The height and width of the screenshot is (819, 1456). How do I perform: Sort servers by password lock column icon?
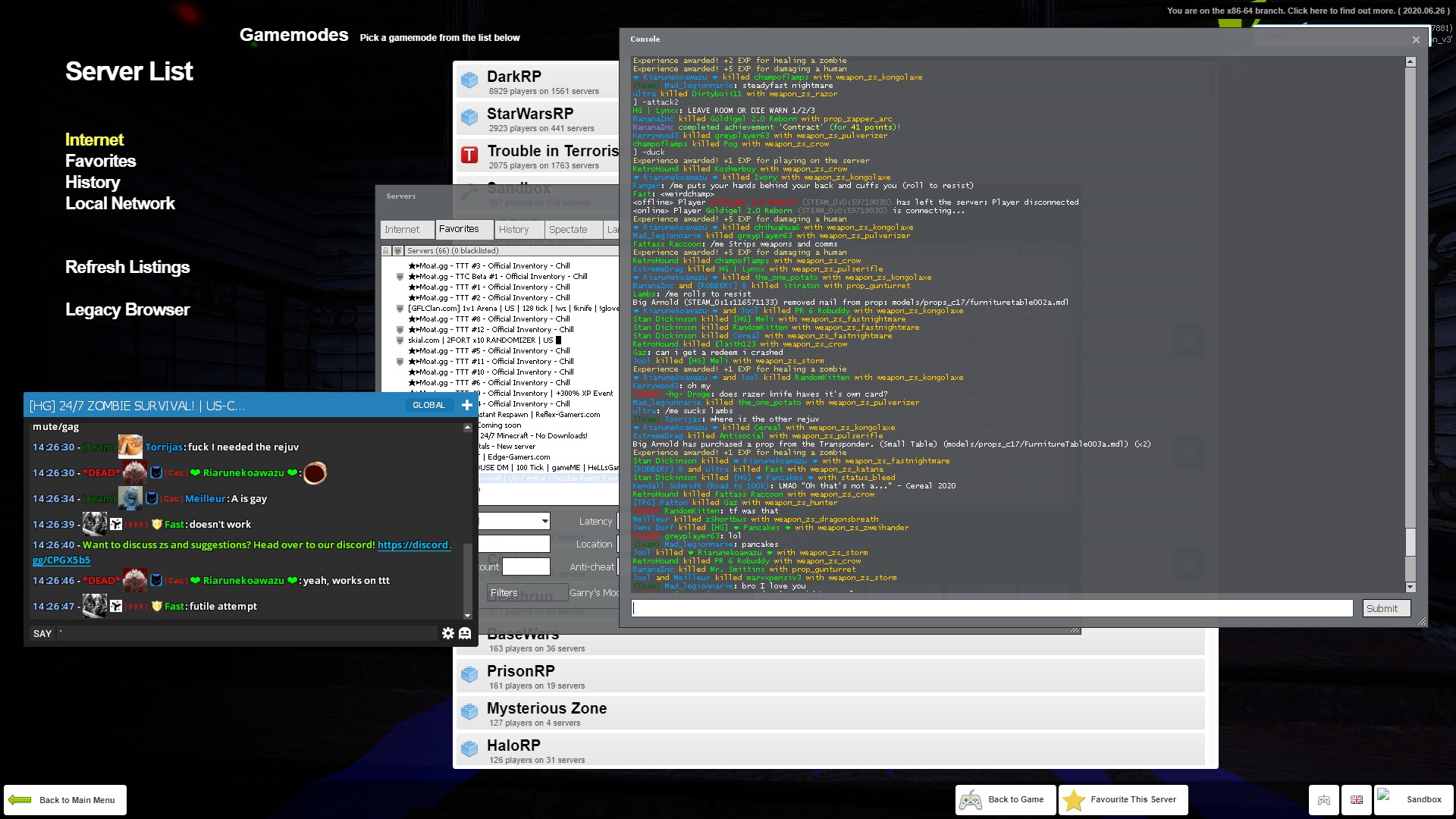coord(386,251)
